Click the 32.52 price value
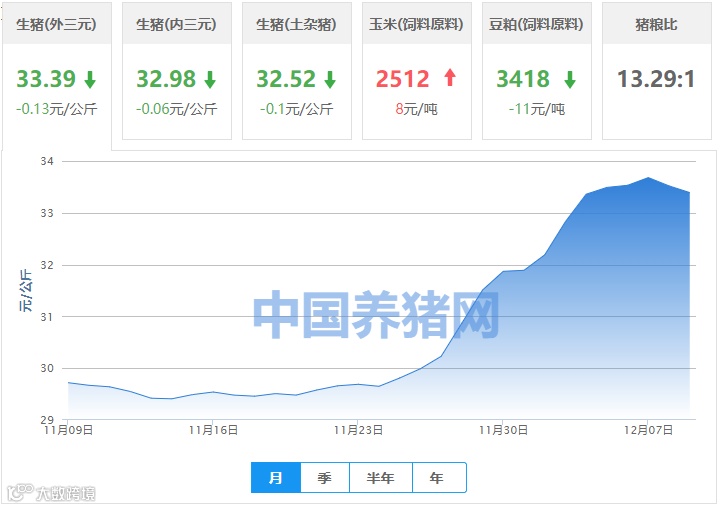Image resolution: width=721 pixels, height=508 pixels. click(286, 79)
